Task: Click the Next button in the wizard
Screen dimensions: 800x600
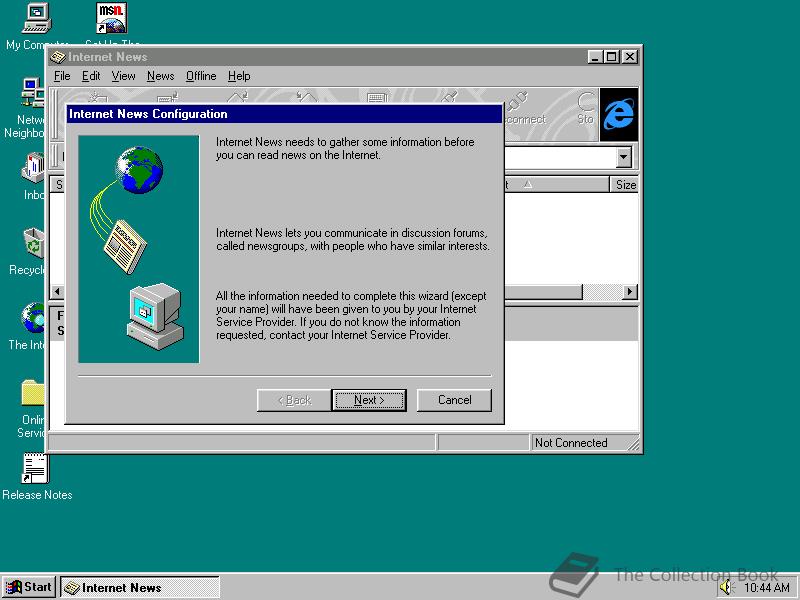Action: pos(369,400)
